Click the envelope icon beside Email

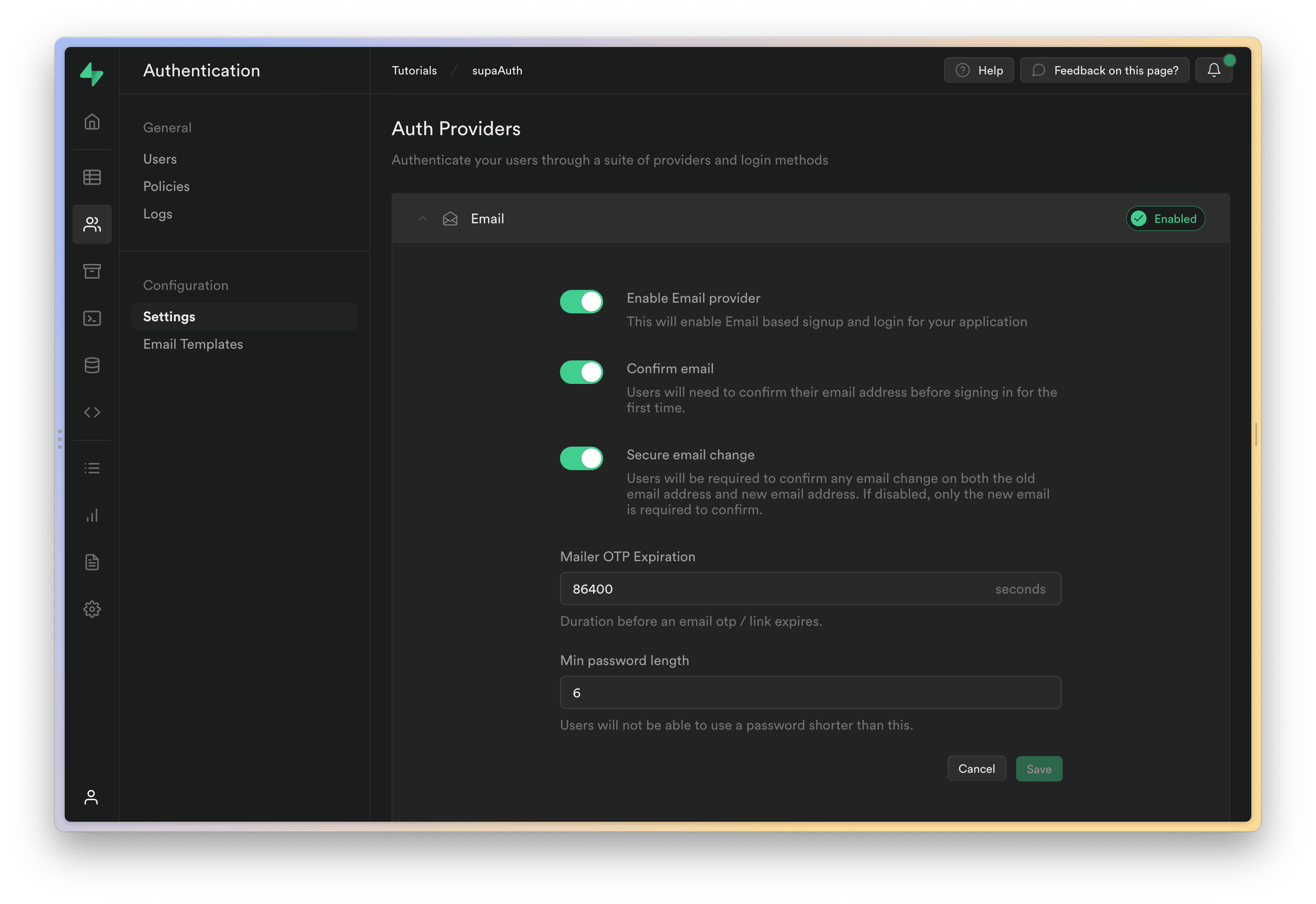[450, 218]
